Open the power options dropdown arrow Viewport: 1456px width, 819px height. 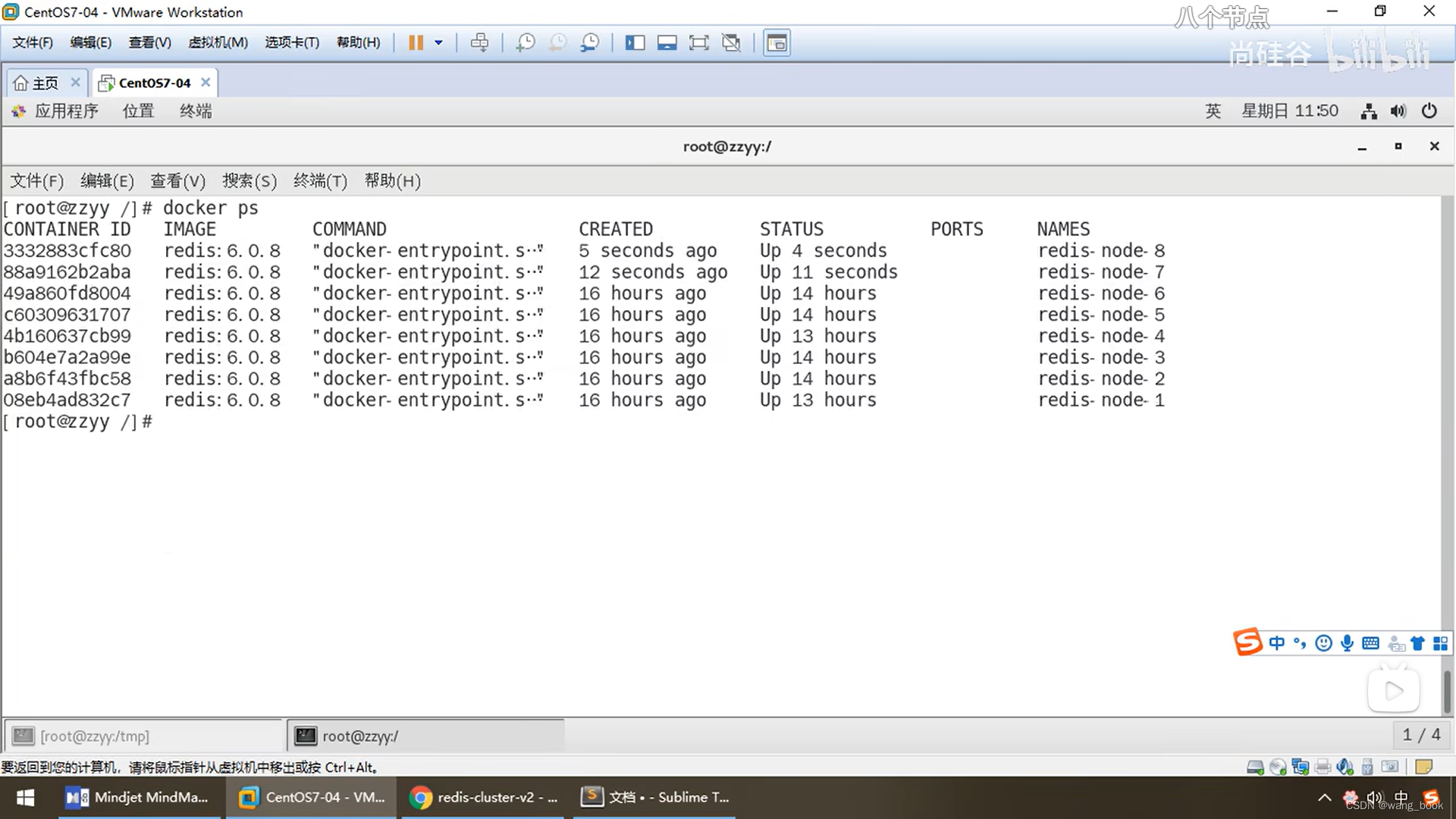tap(438, 42)
